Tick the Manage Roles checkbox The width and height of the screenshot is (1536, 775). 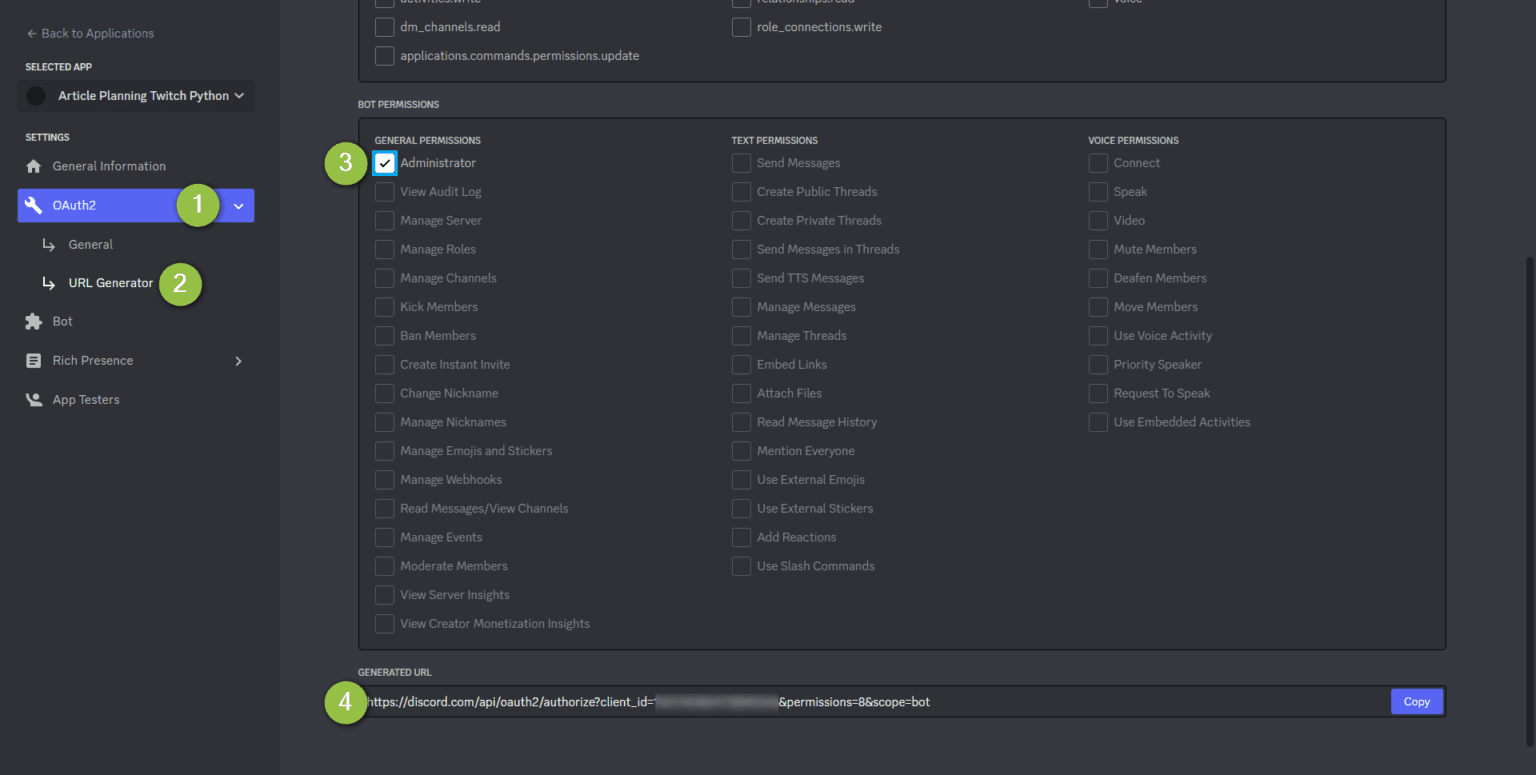[x=385, y=250]
